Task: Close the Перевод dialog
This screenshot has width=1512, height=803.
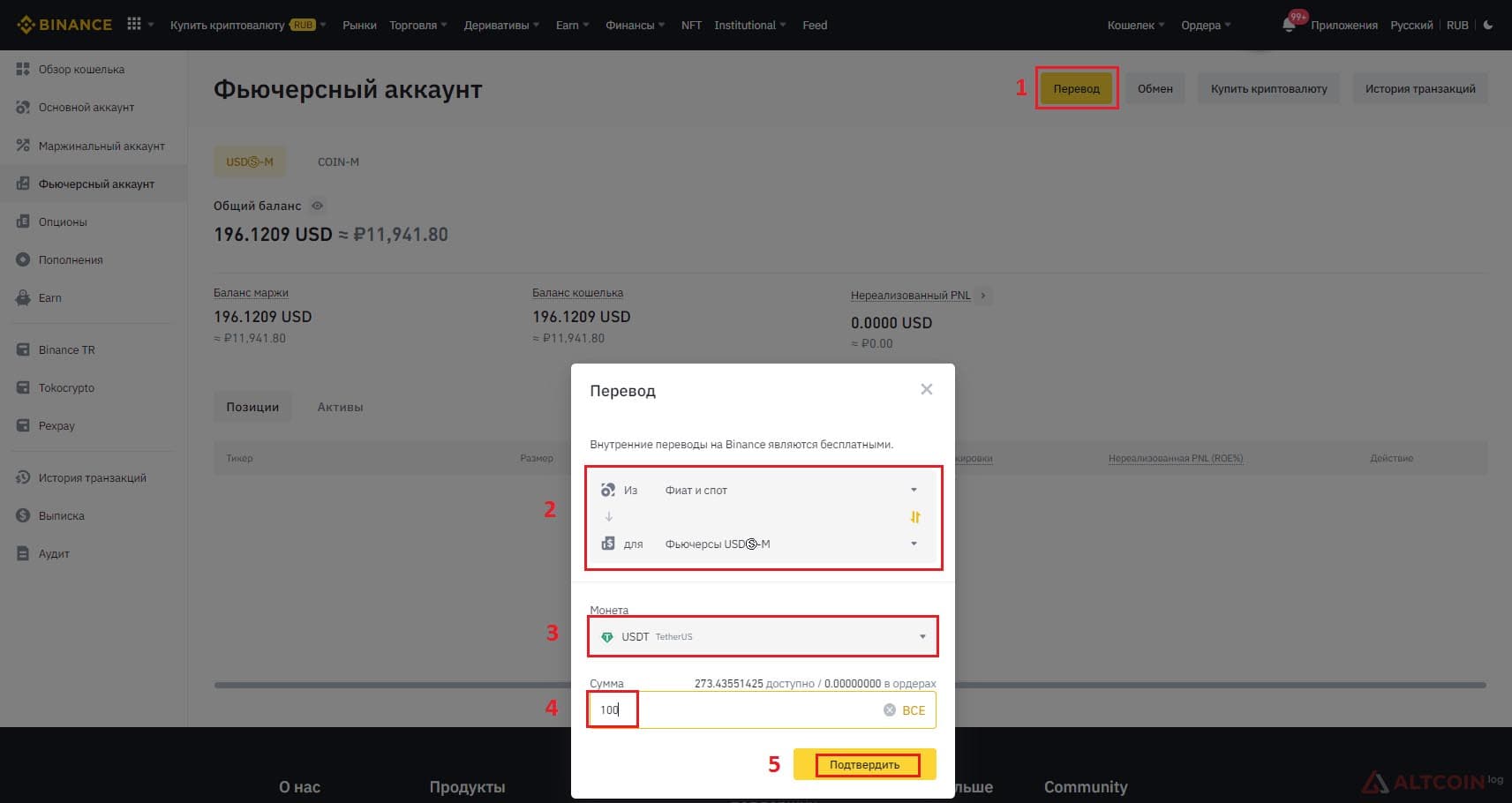Action: [x=926, y=389]
